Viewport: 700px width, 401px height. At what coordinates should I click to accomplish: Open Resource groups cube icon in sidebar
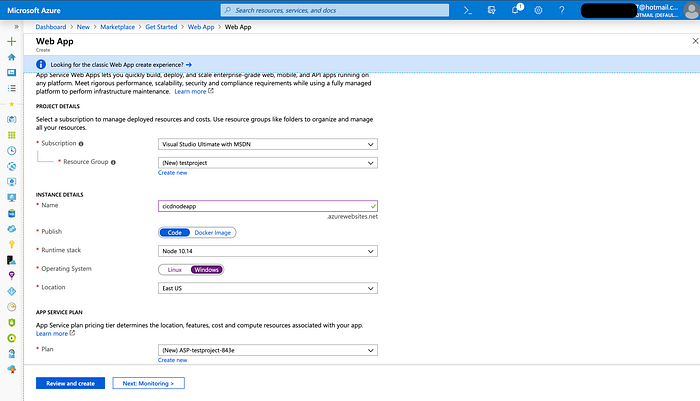click(12, 119)
